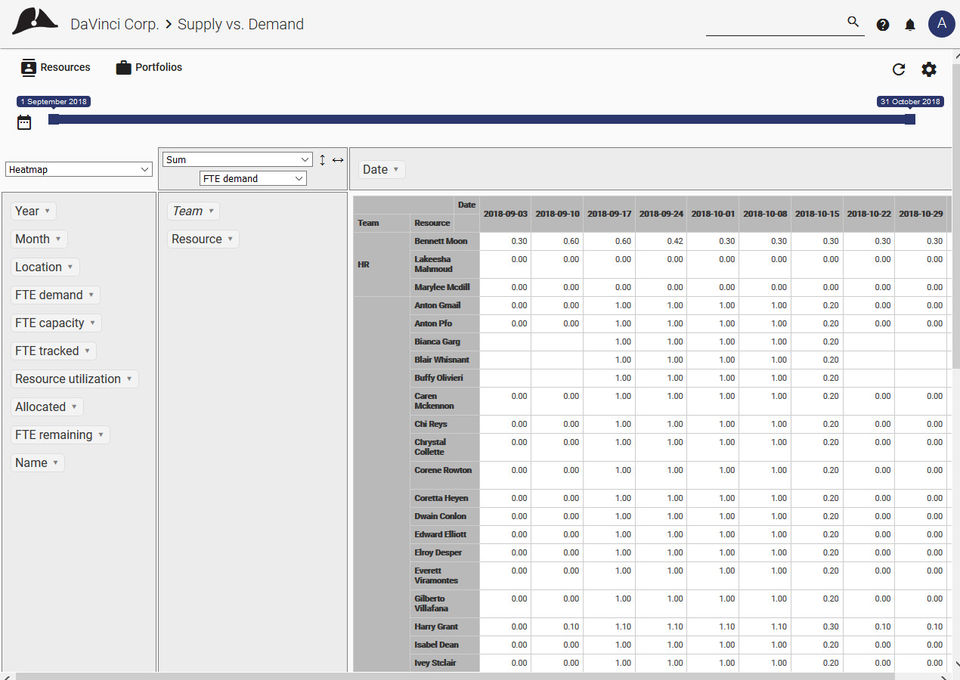This screenshot has height=680, width=960.
Task: Click the FTE demand chip in attribute list
Action: [x=54, y=296]
